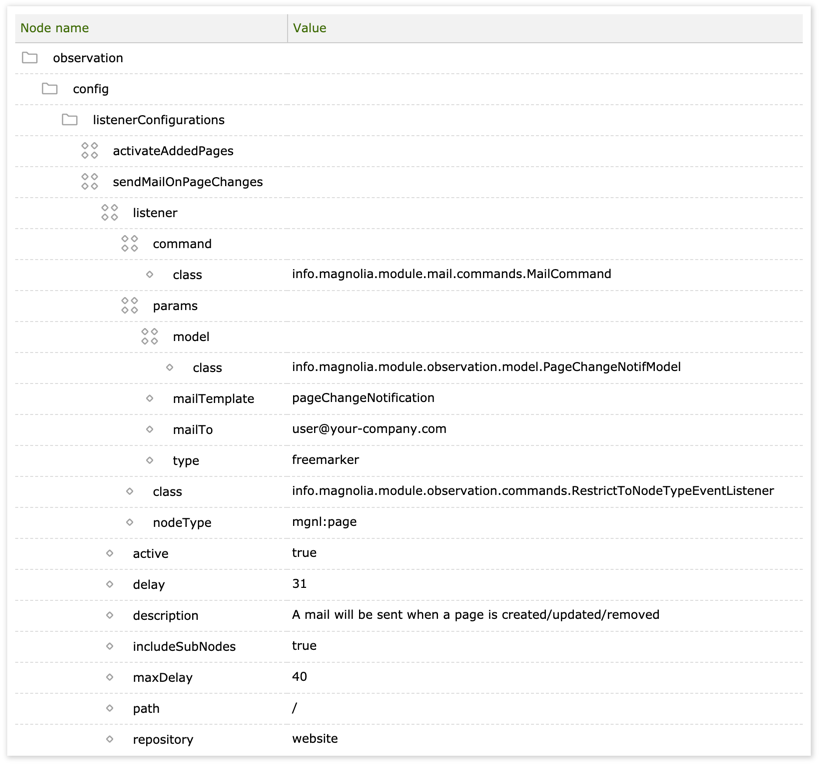The image size is (819, 765).
Task: Select the model node
Action: [191, 337]
